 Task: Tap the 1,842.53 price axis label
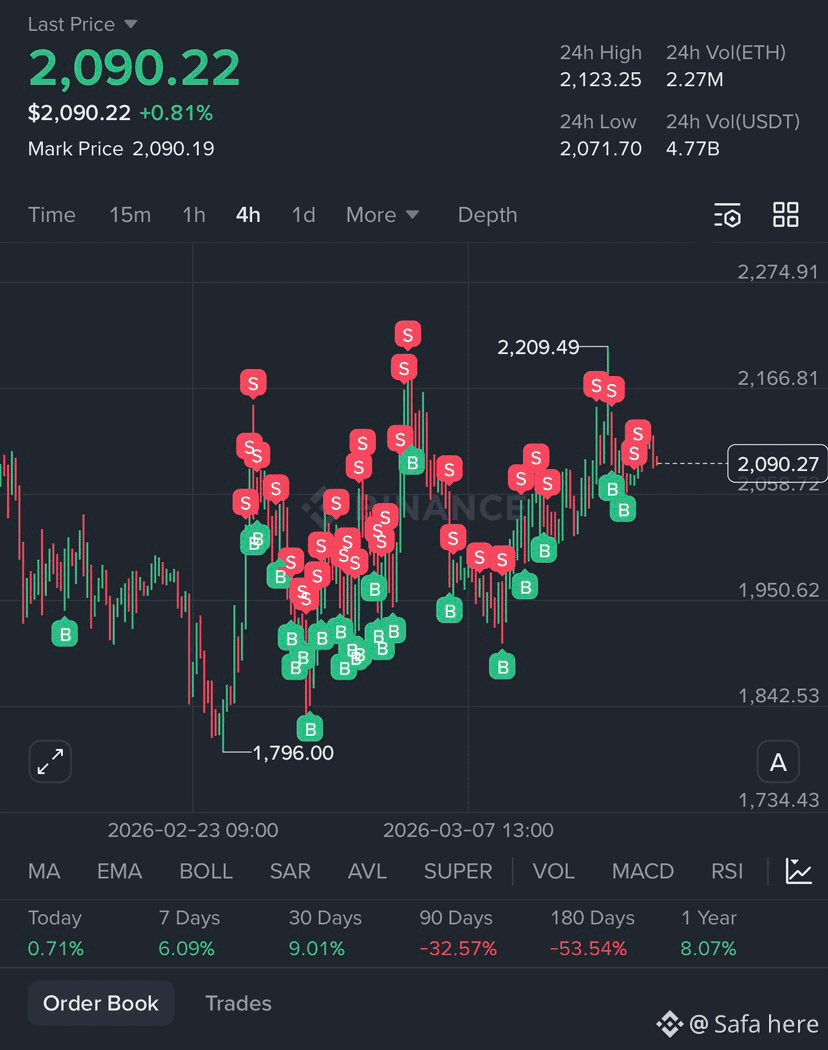pyautogui.click(x=778, y=696)
